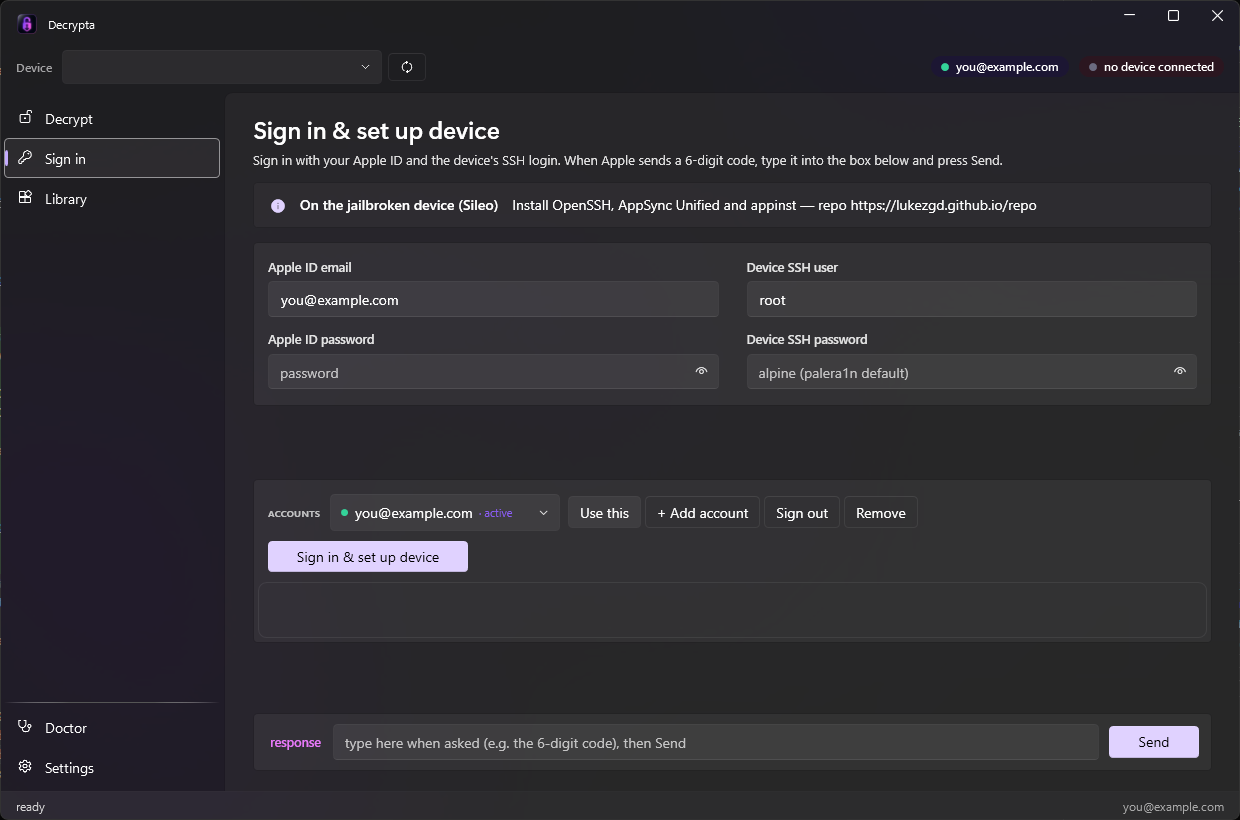Click the Settings gear icon
Screen dimensions: 1240x820
tap(26, 766)
